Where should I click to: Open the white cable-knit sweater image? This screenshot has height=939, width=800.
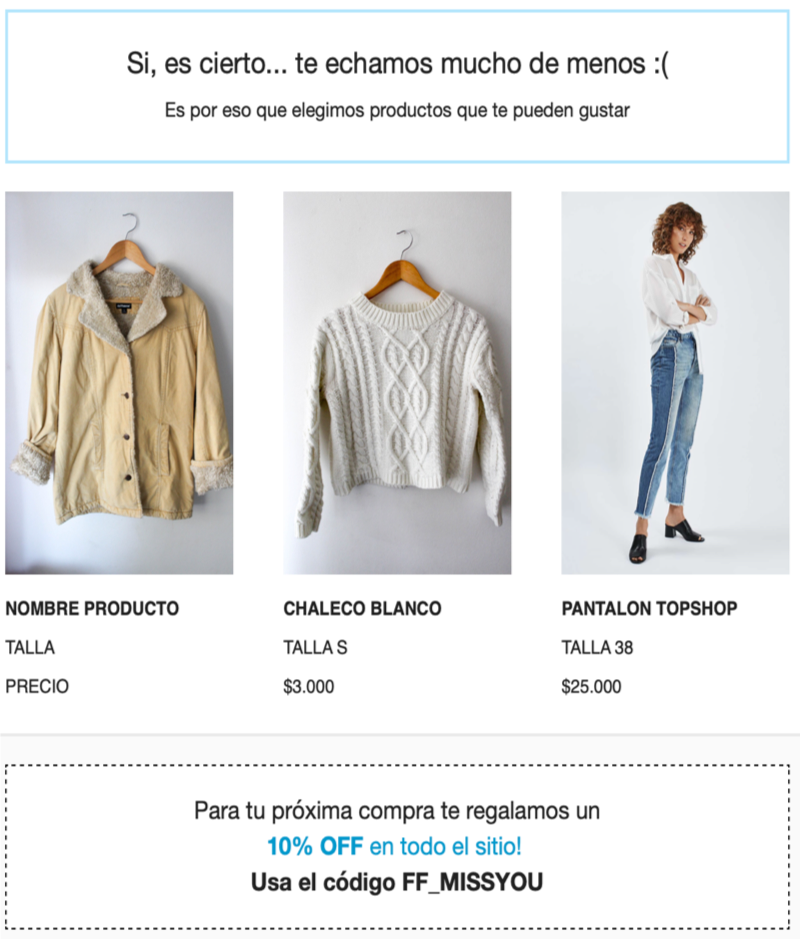[x=397, y=383]
